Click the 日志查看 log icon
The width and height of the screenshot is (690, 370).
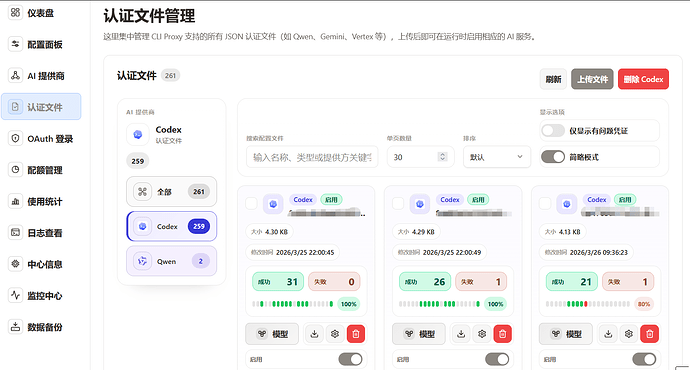click(x=15, y=233)
